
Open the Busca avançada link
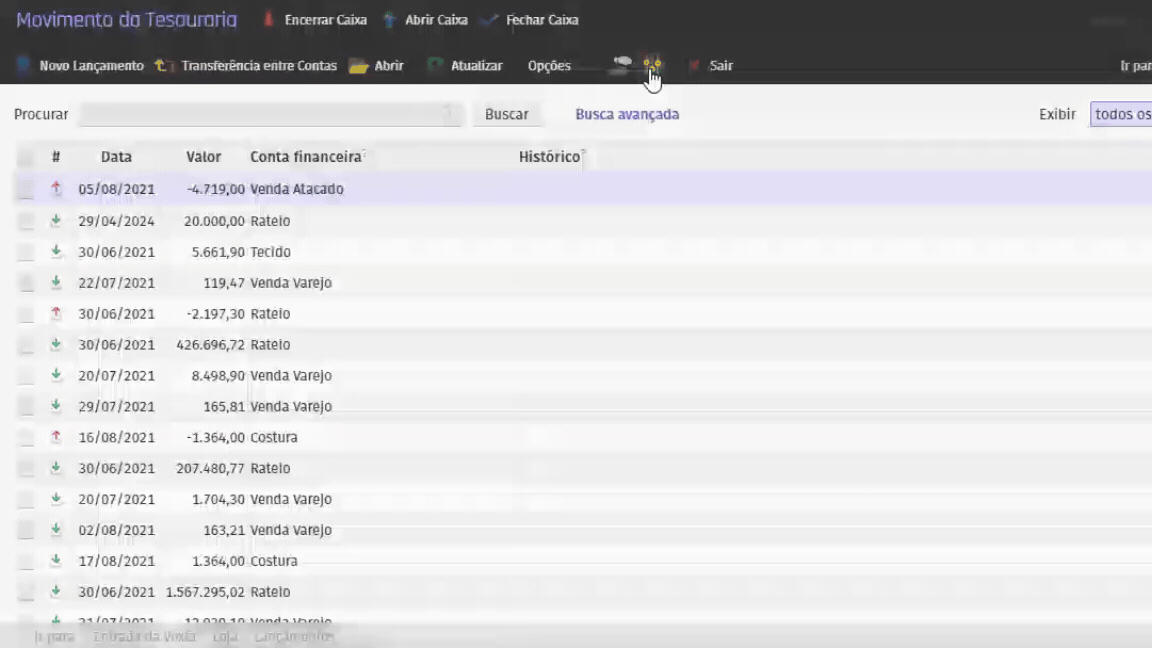[x=627, y=114]
